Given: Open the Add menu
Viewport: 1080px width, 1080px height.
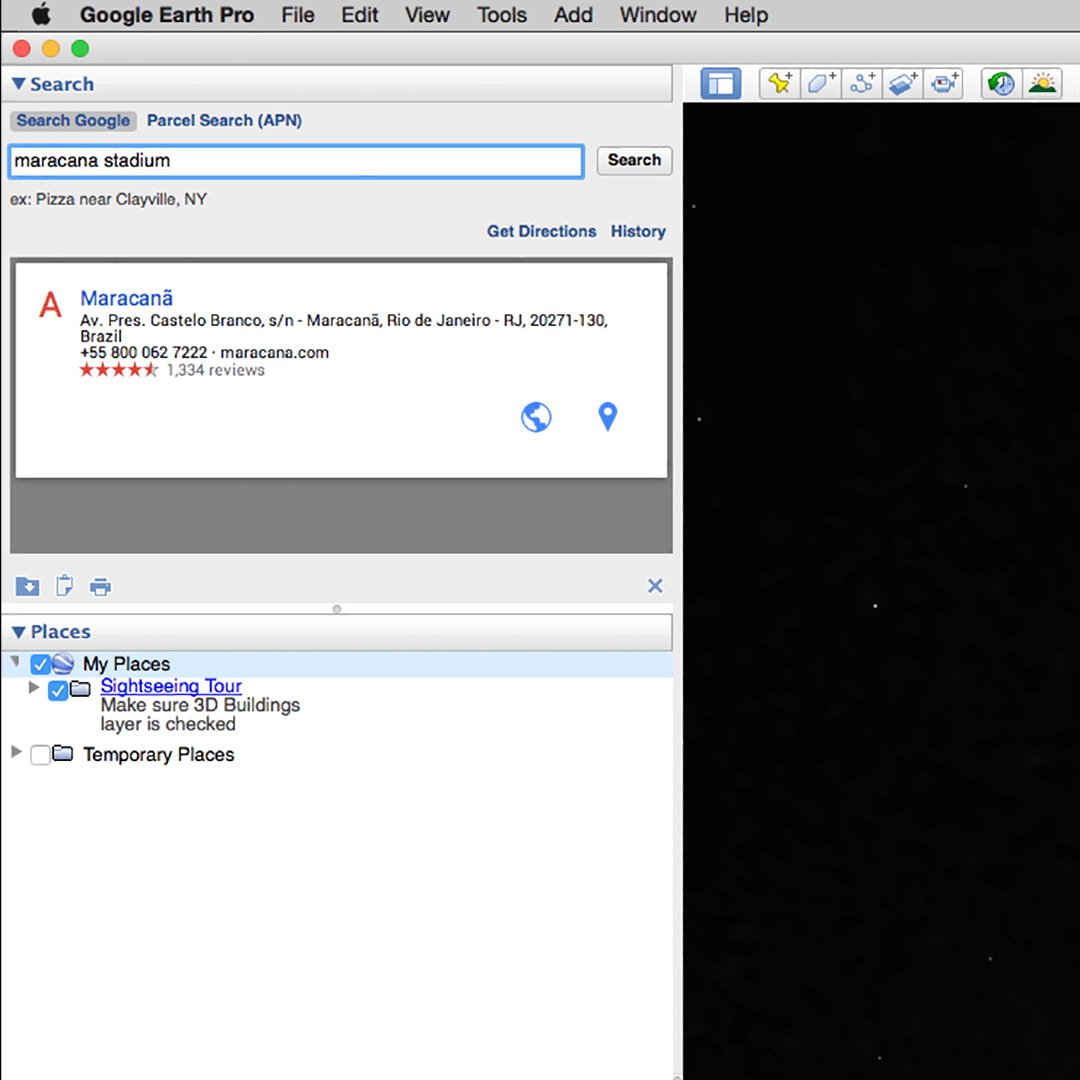Looking at the screenshot, I should [x=573, y=14].
